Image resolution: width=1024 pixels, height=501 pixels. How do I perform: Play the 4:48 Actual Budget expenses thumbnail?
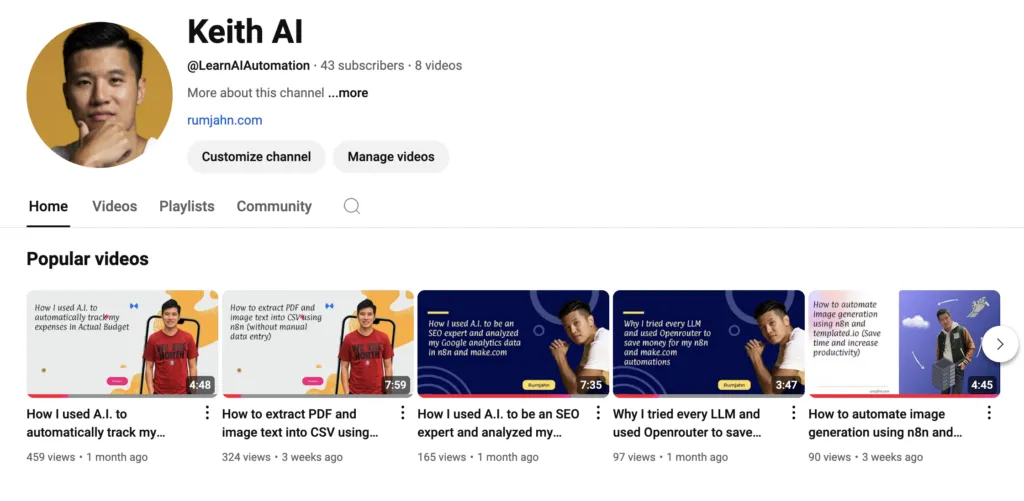(122, 343)
